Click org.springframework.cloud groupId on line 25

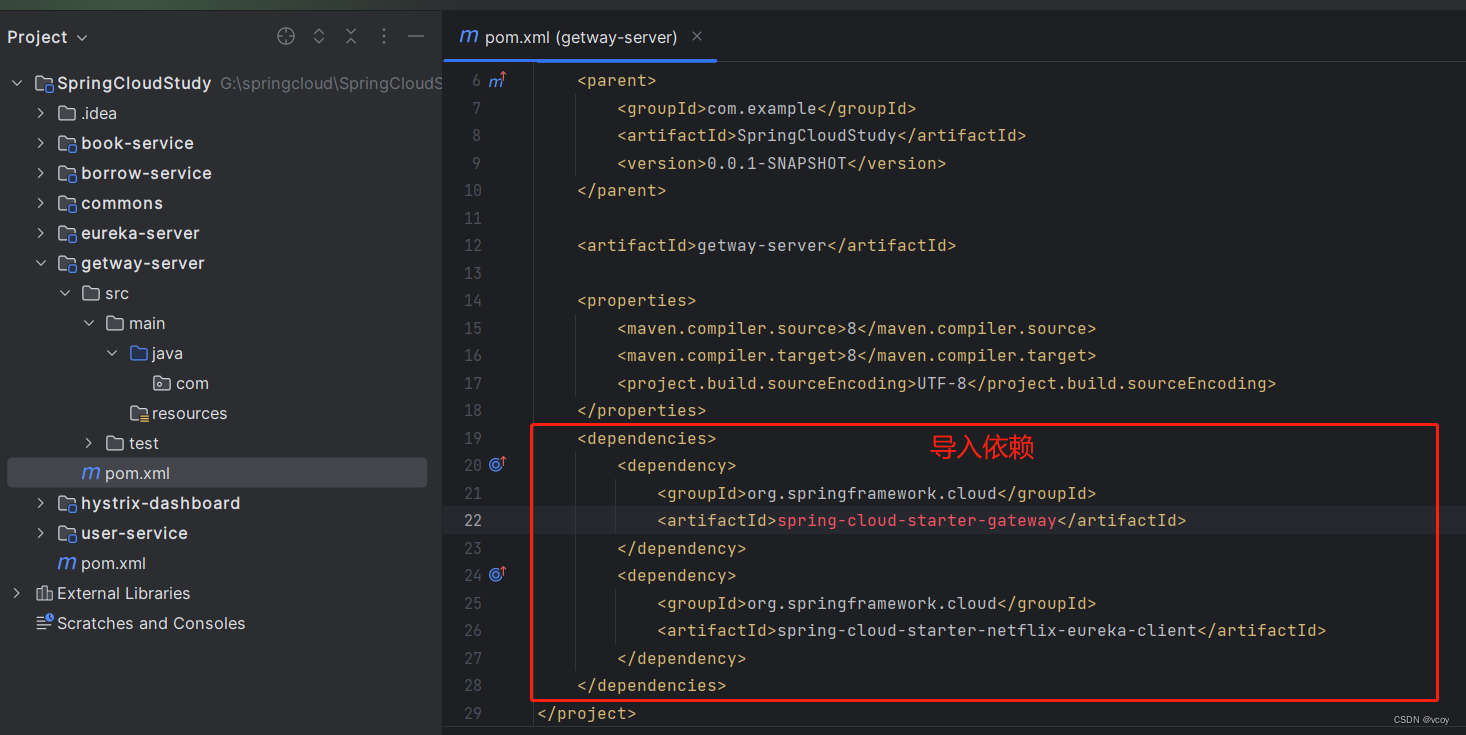pos(872,603)
